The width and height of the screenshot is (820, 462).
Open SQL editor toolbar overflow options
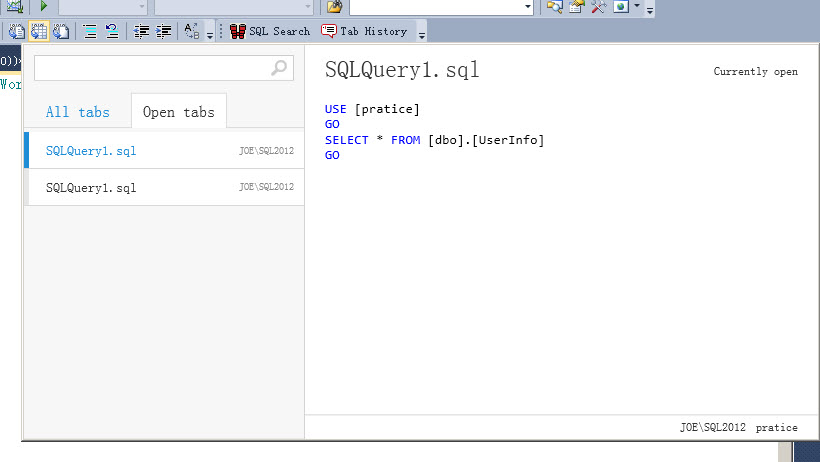(210, 35)
